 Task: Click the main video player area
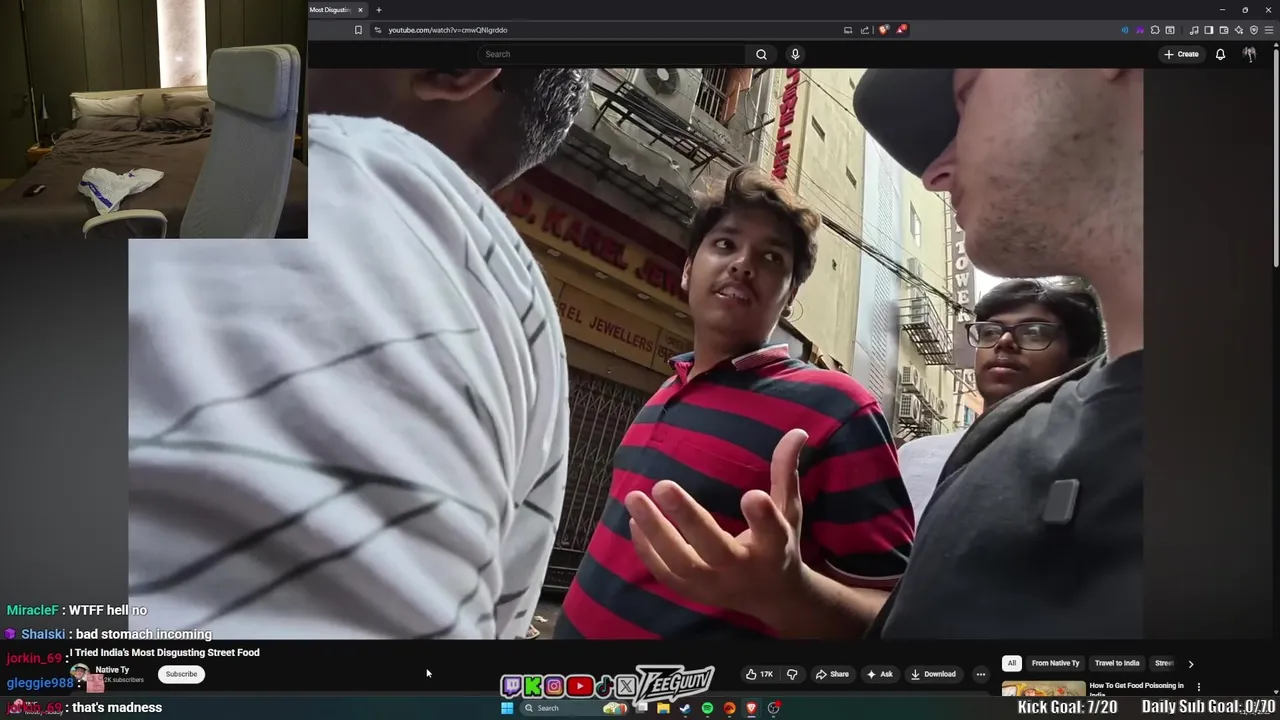635,353
